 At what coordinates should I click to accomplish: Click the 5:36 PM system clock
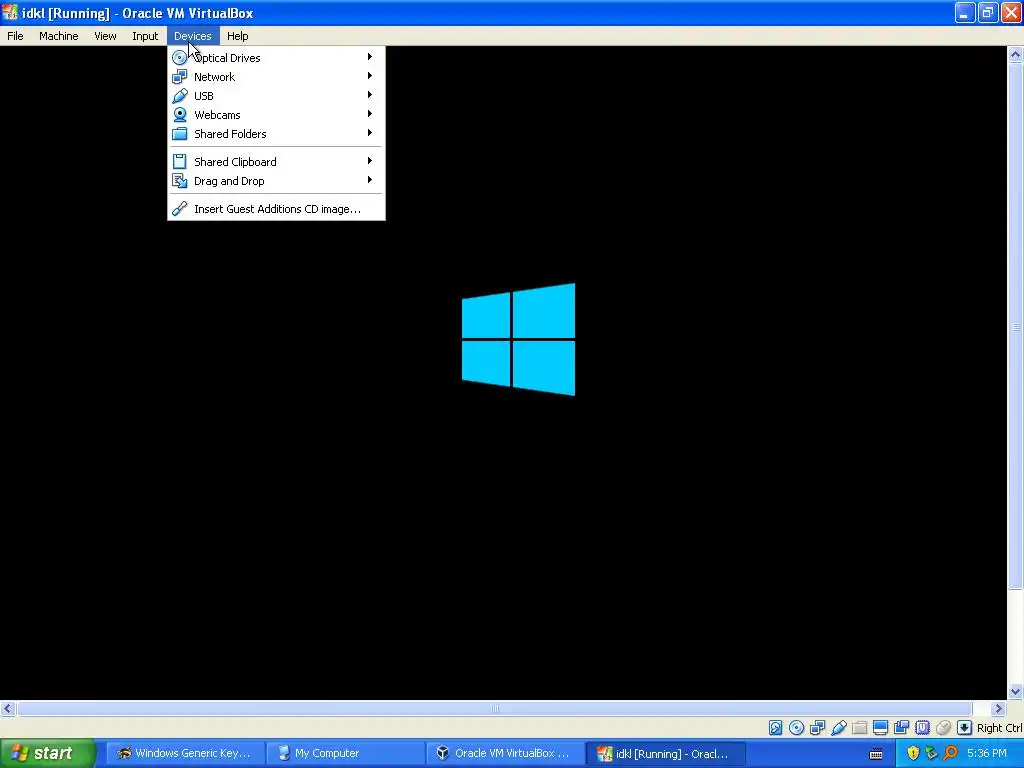987,753
